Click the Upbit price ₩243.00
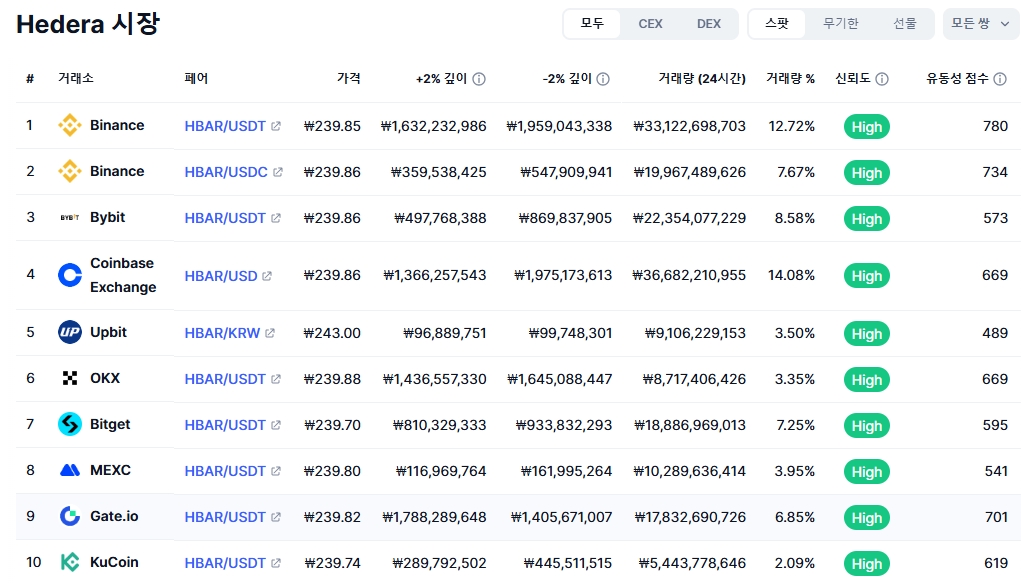Screen dimensions: 1021x583 332,333
